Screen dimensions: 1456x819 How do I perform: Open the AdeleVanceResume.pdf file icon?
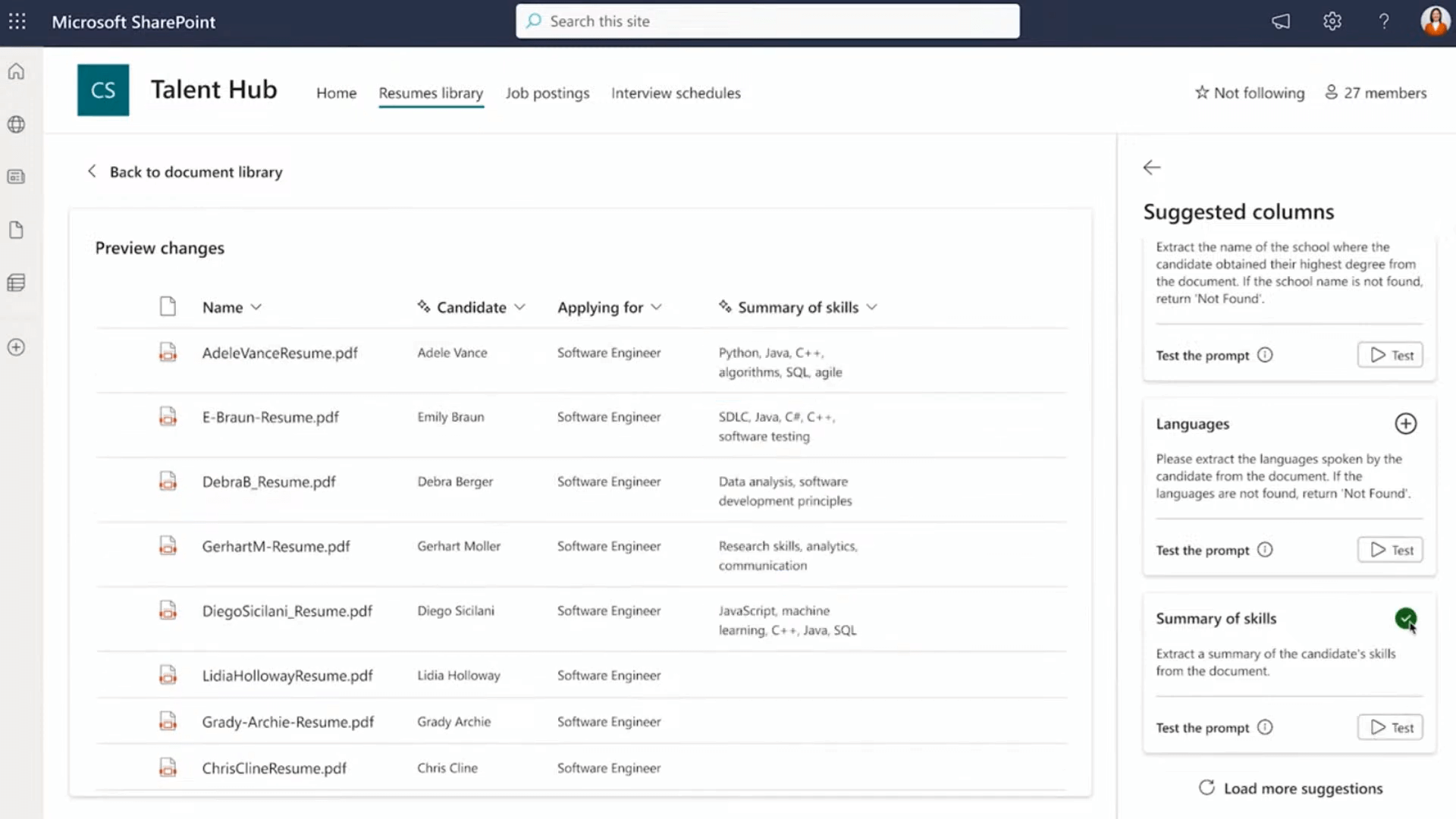168,352
